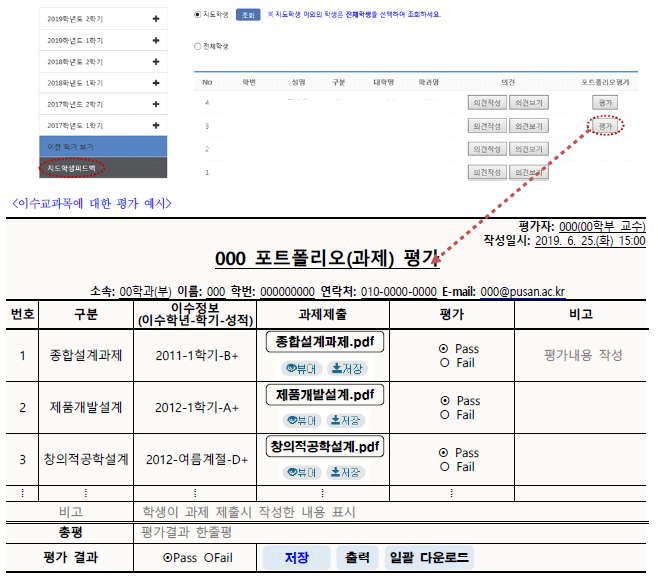Download 종합설계과제.pdf with 저장 button
Screen dimensions: 658x580
(x=349, y=368)
